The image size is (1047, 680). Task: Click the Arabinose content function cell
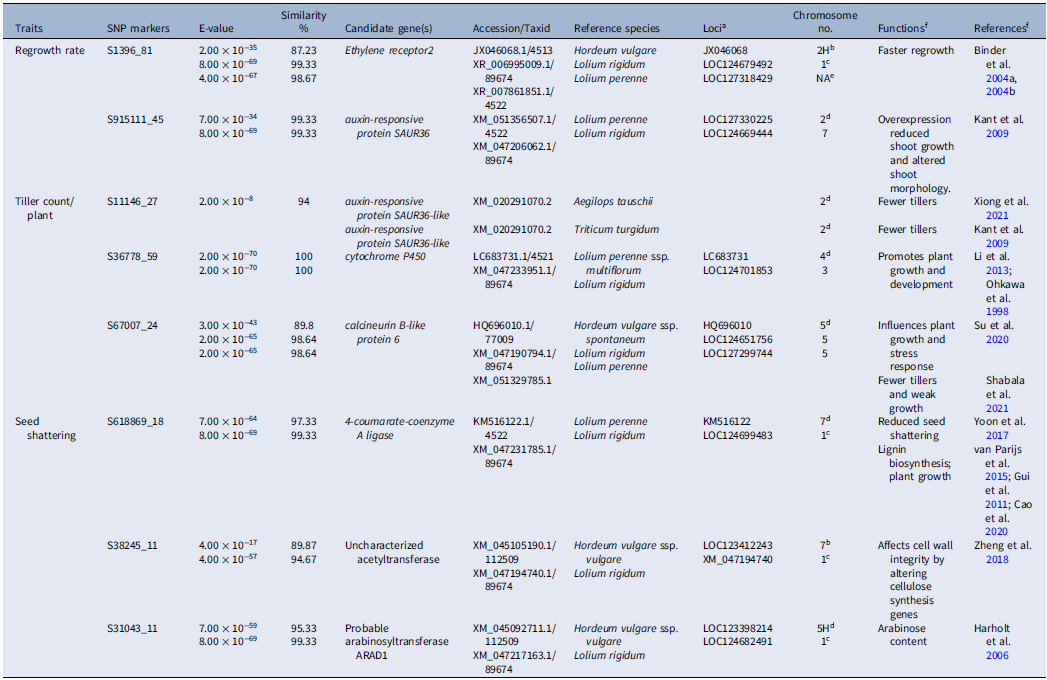[902, 635]
